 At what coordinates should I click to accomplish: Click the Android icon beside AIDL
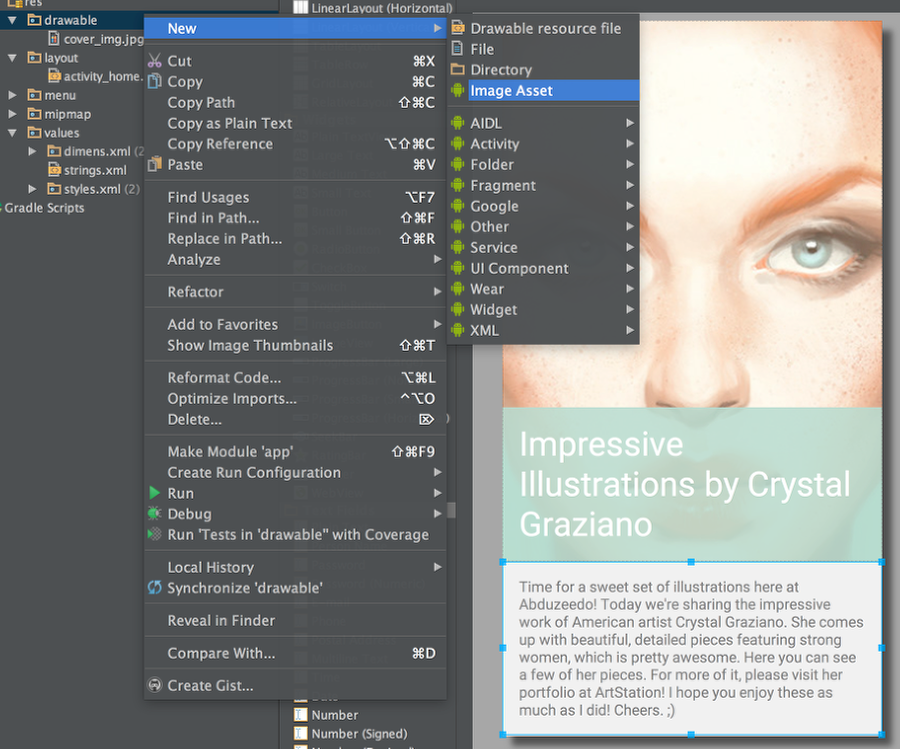457,123
